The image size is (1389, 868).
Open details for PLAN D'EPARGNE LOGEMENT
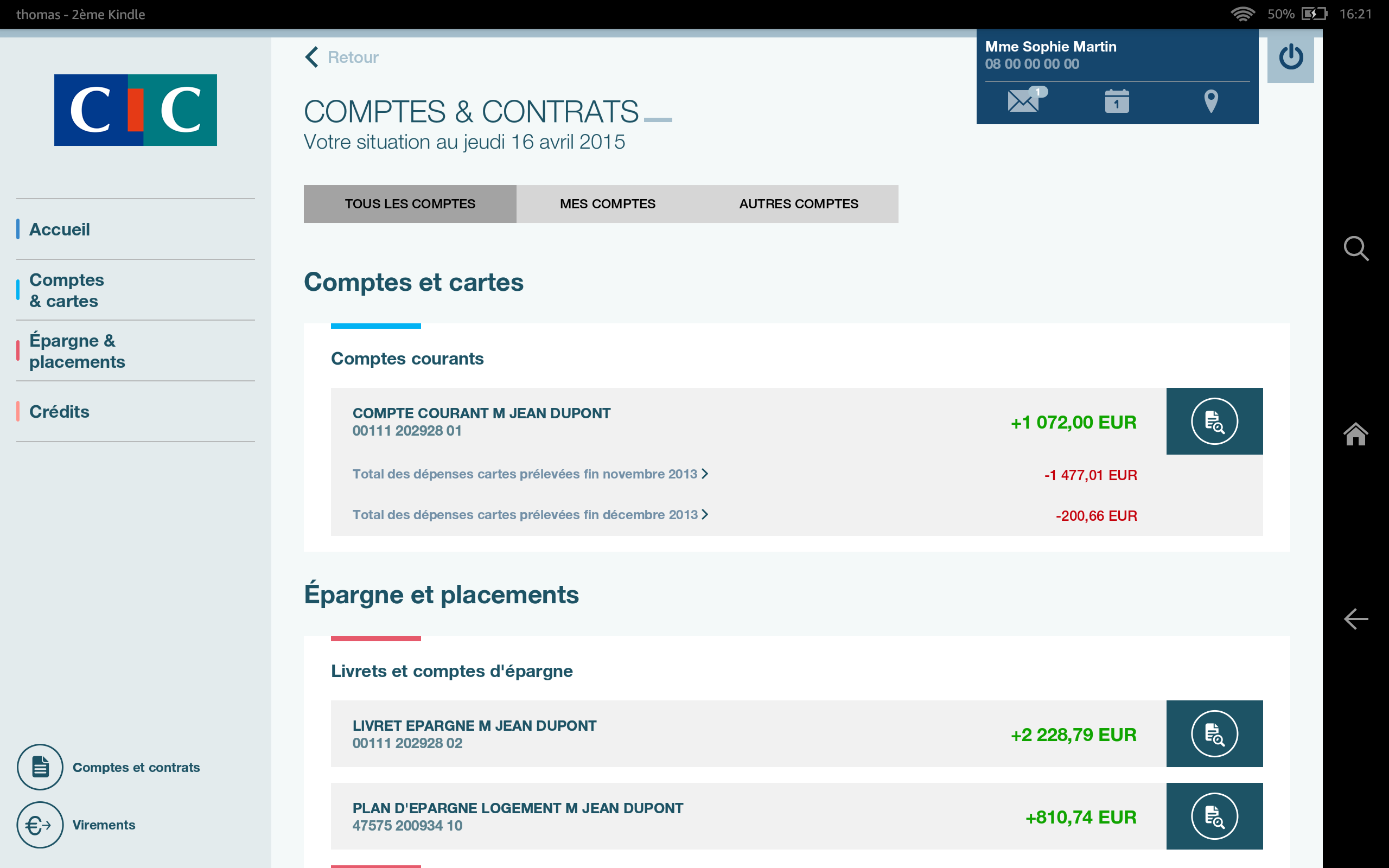coord(1214,816)
